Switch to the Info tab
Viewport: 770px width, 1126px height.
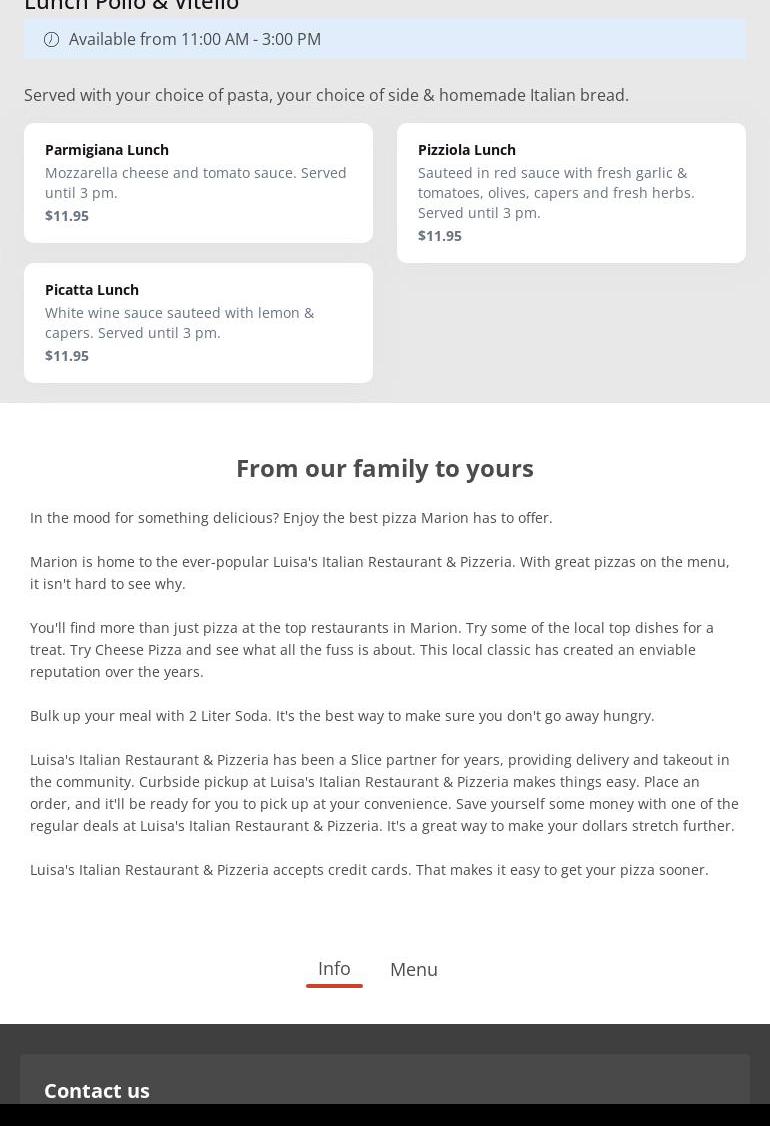tap(334, 969)
